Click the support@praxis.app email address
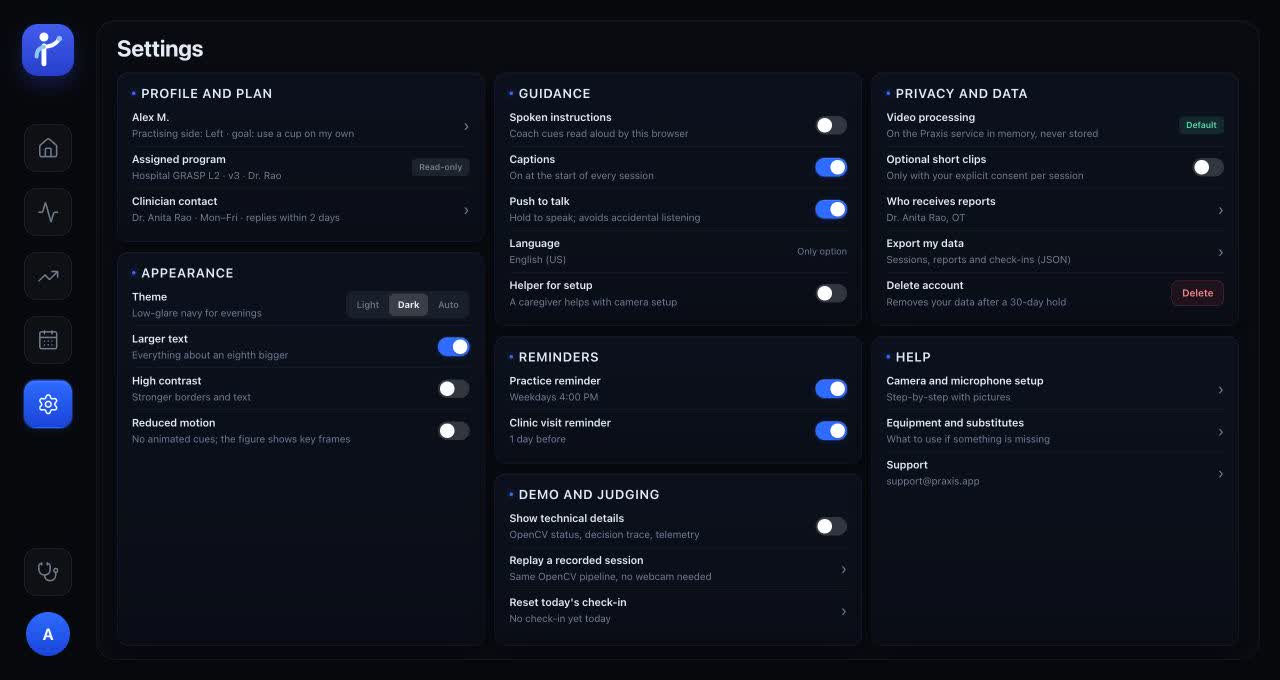Image resolution: width=1280 pixels, height=680 pixels. 933,481
